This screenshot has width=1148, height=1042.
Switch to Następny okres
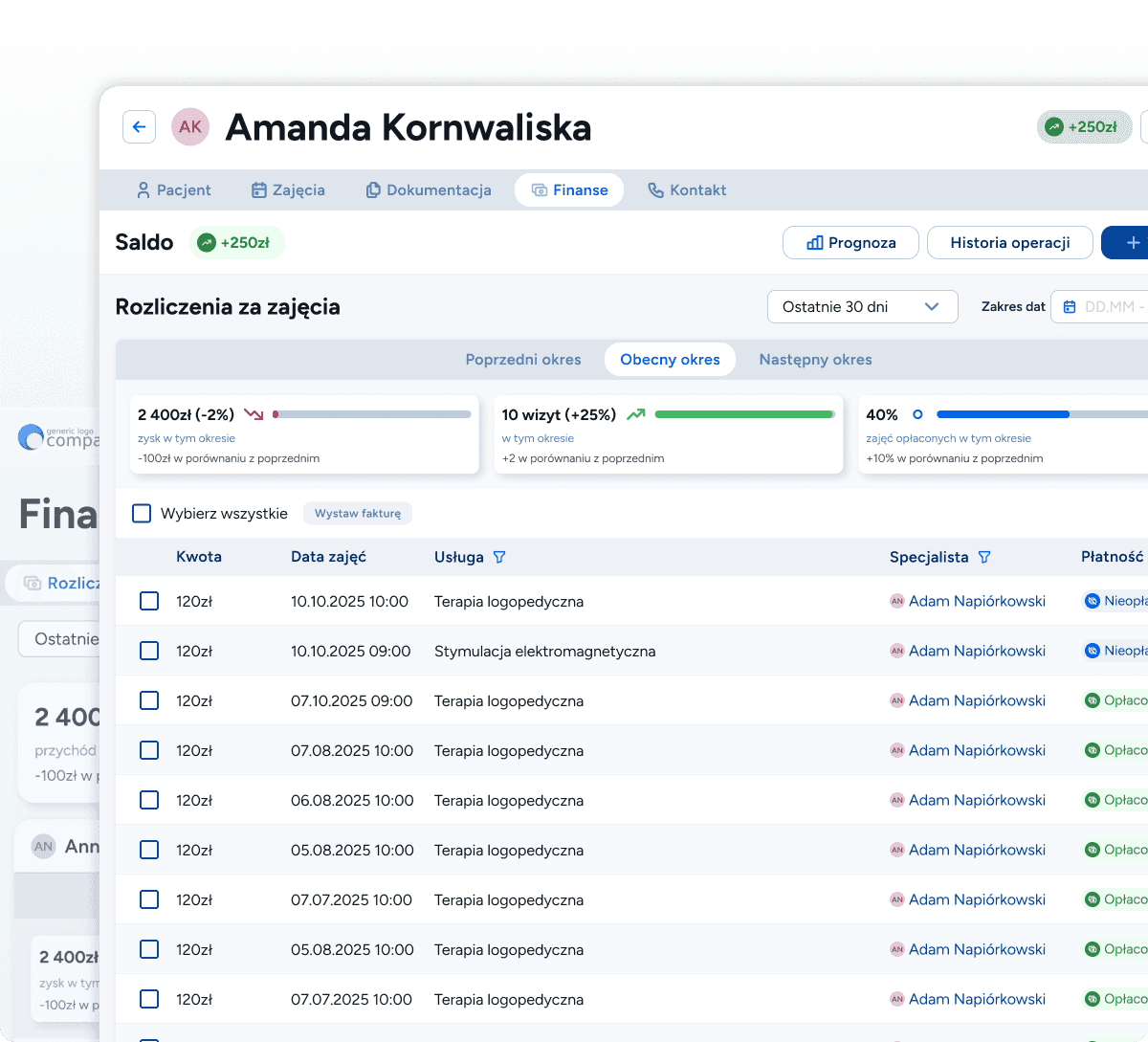click(815, 360)
